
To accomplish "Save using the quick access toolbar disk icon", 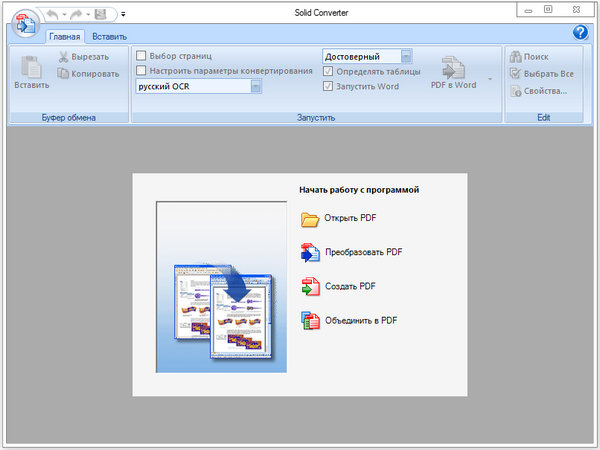I will (x=101, y=14).
